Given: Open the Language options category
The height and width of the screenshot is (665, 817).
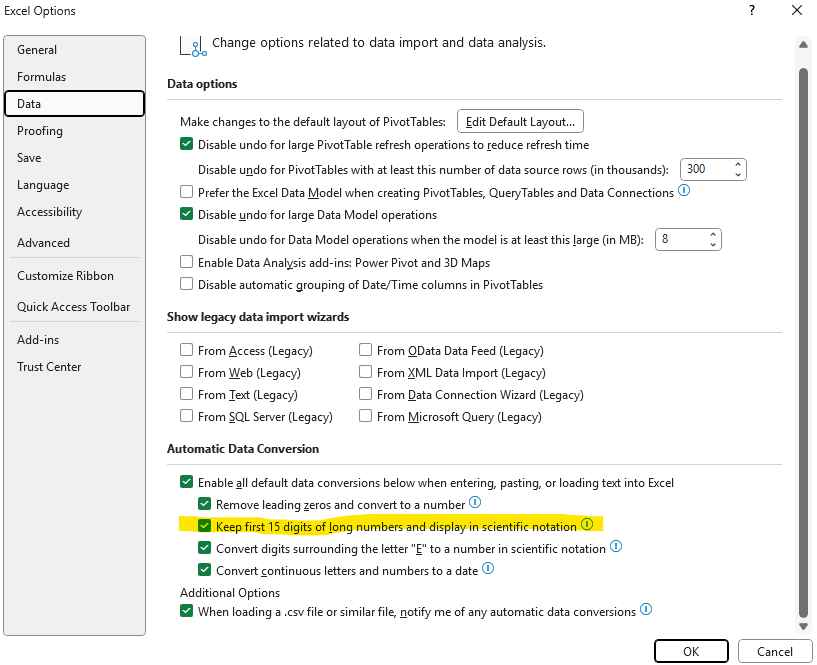Looking at the screenshot, I should (x=74, y=185).
